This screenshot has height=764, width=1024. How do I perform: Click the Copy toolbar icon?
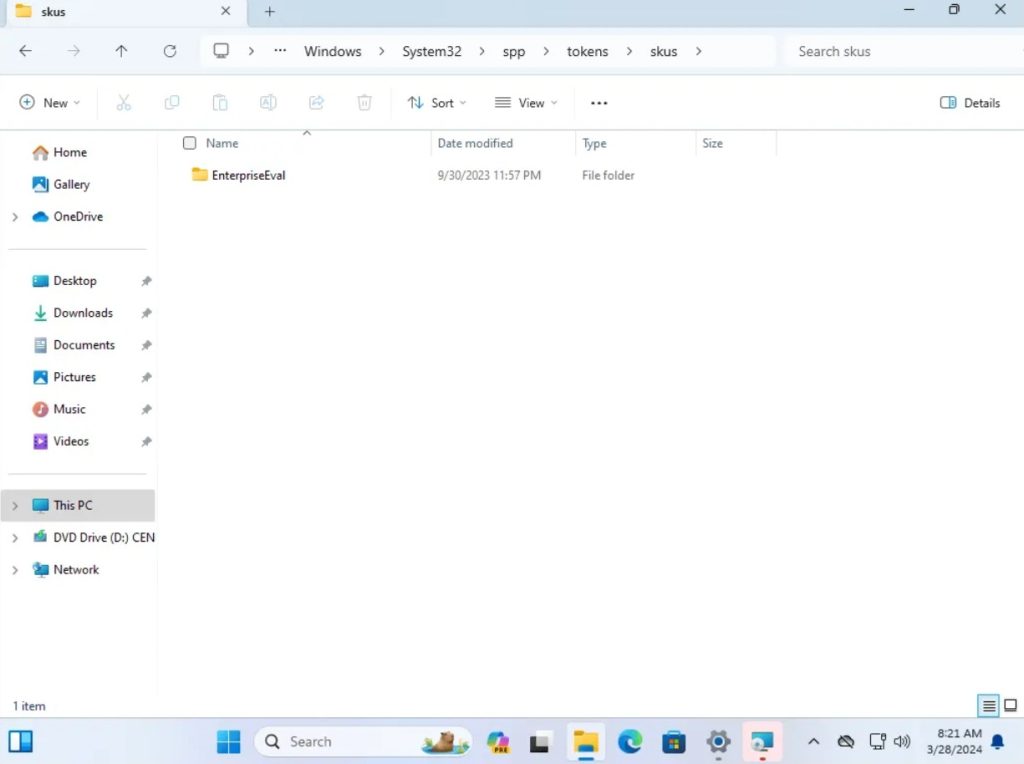172,103
